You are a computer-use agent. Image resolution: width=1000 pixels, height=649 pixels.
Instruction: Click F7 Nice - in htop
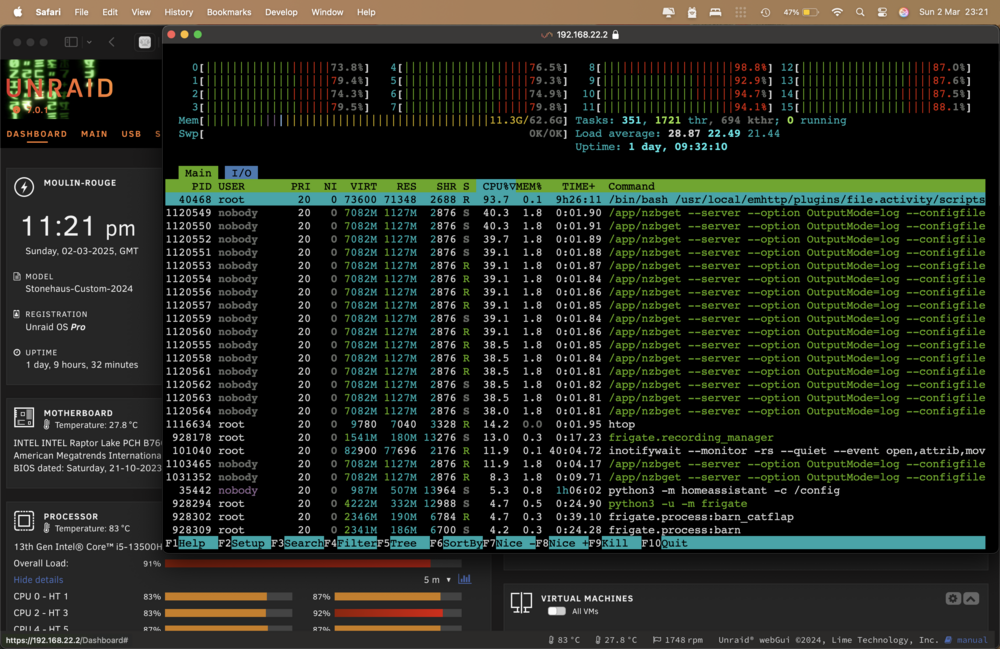(x=509, y=543)
